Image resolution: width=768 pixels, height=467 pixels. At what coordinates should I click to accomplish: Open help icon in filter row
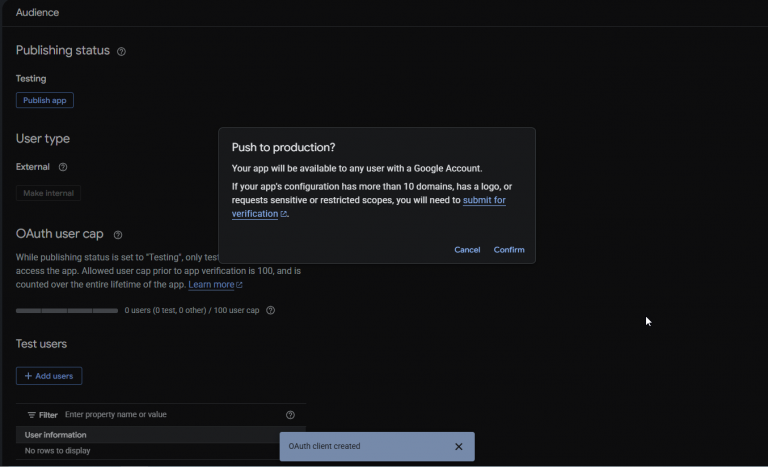pyautogui.click(x=290, y=415)
